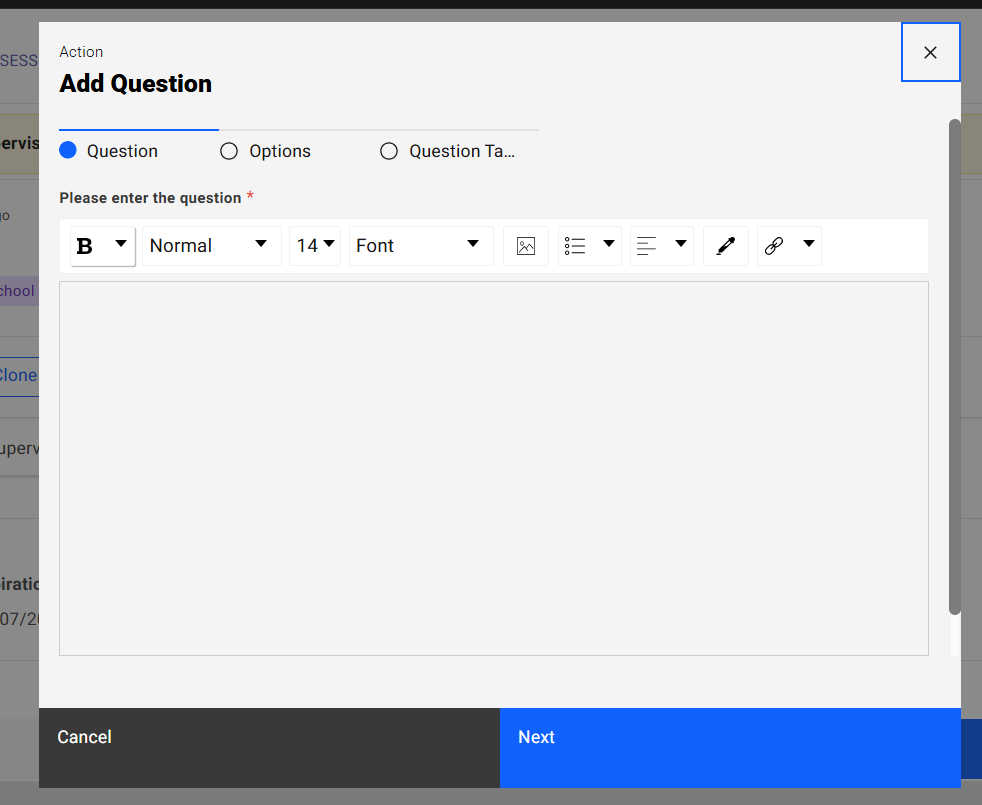Open the font size 14 dropdown
Viewport: 982px width, 805px height.
[x=315, y=246]
